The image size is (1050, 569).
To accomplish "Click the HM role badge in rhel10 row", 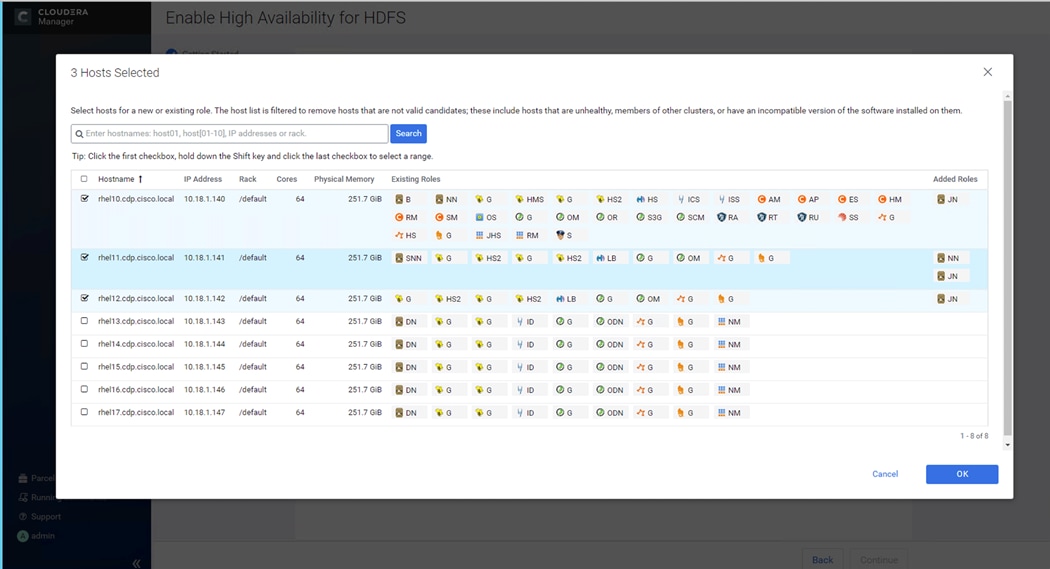I will coord(890,199).
